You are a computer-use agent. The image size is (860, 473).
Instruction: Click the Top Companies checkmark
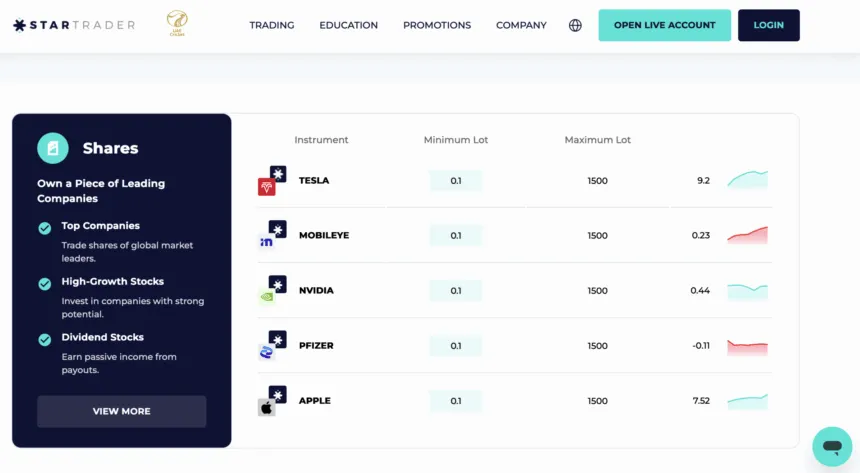click(x=45, y=227)
